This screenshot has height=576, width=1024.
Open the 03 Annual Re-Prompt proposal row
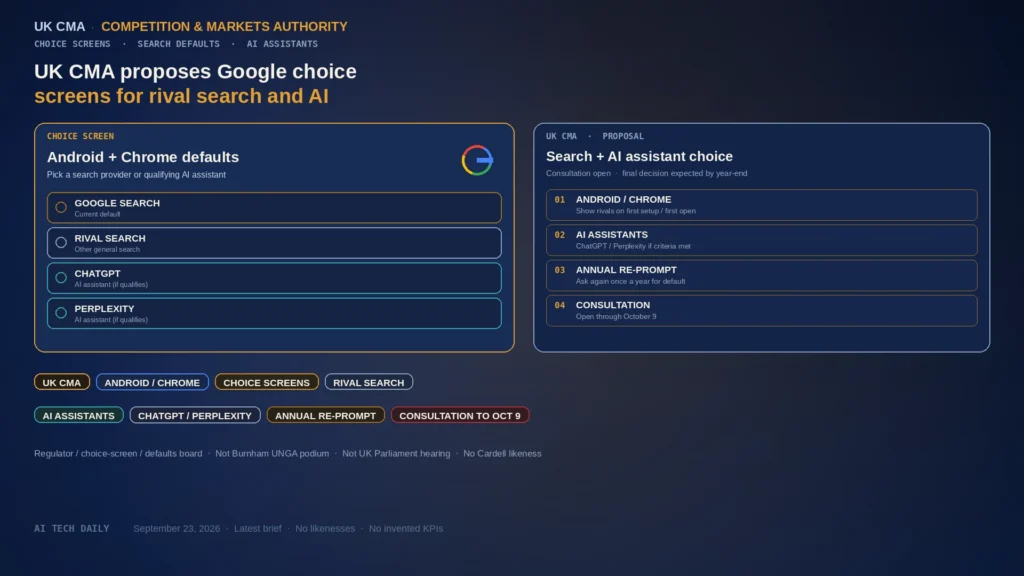coord(761,275)
